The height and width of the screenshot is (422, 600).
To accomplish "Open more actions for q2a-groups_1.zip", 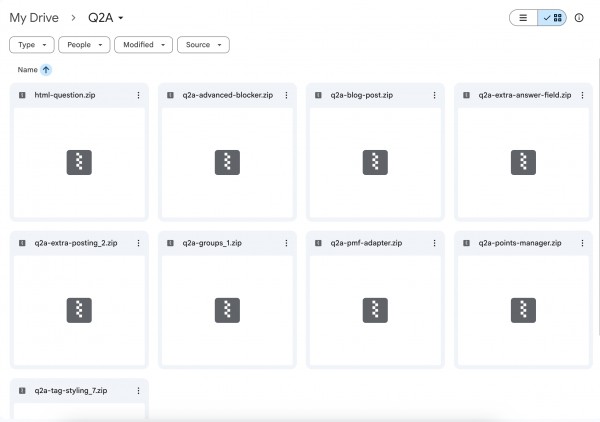I will 286,243.
